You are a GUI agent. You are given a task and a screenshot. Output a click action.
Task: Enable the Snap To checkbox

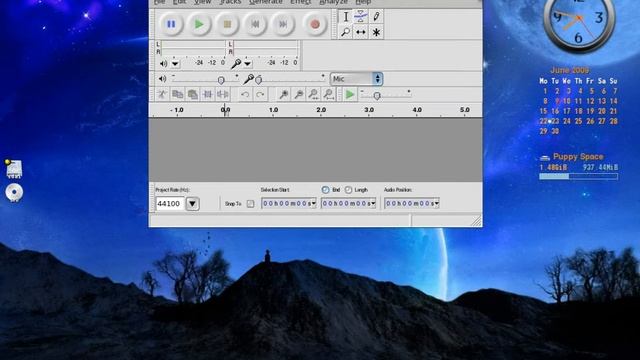250,203
